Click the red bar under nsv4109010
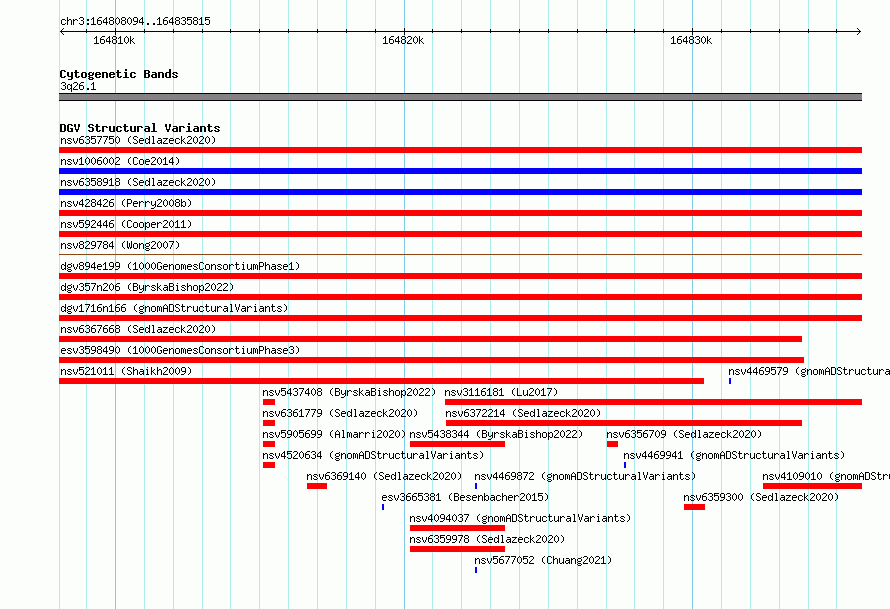The width and height of the screenshot is (890, 609). tap(813, 486)
